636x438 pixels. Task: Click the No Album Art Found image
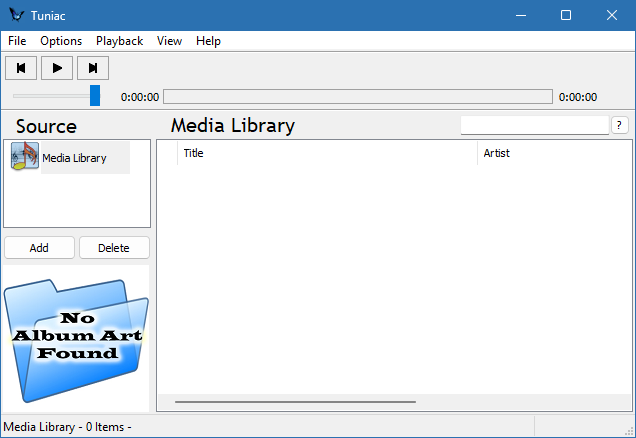pos(76,339)
